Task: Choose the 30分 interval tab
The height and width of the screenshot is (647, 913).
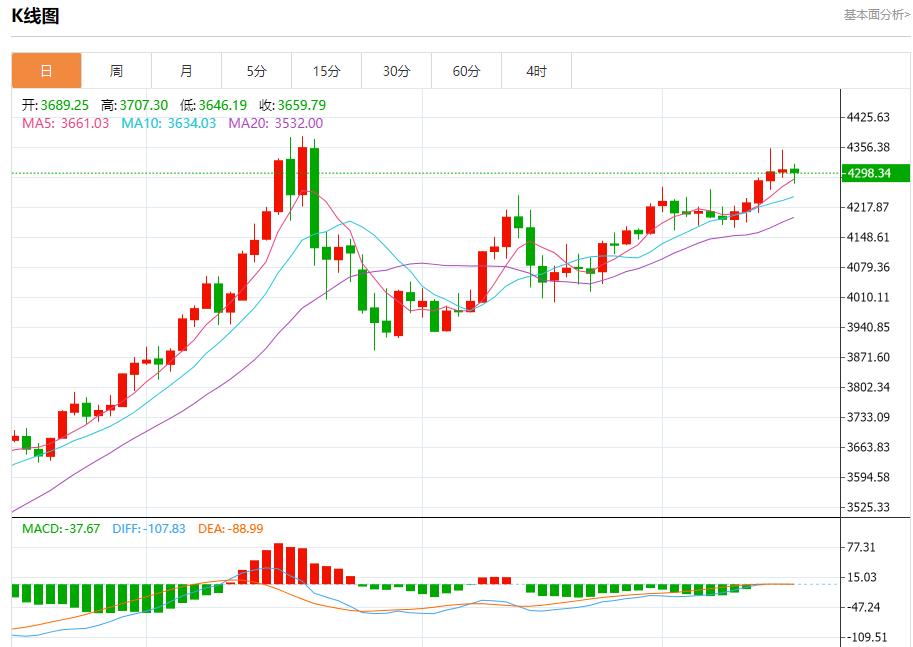Action: [396, 71]
